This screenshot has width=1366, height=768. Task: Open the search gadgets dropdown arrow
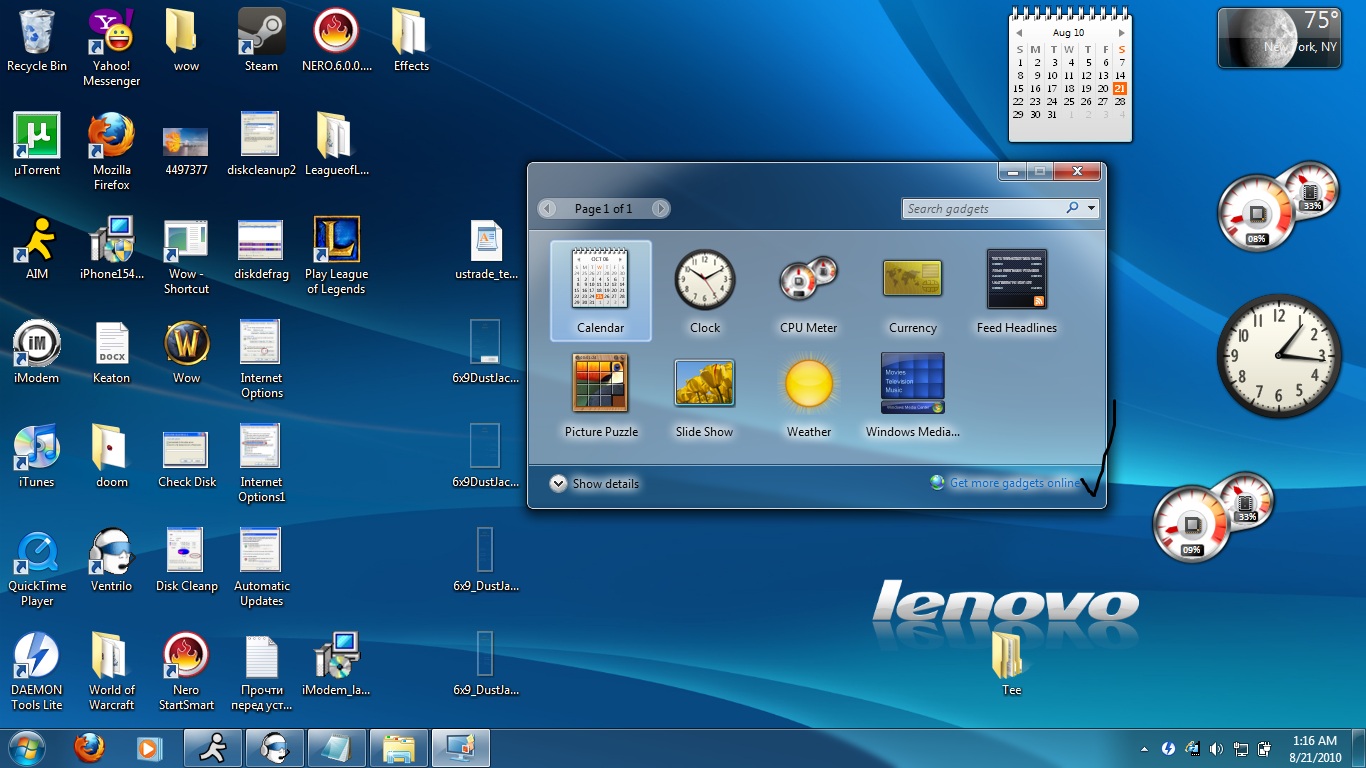[1091, 209]
